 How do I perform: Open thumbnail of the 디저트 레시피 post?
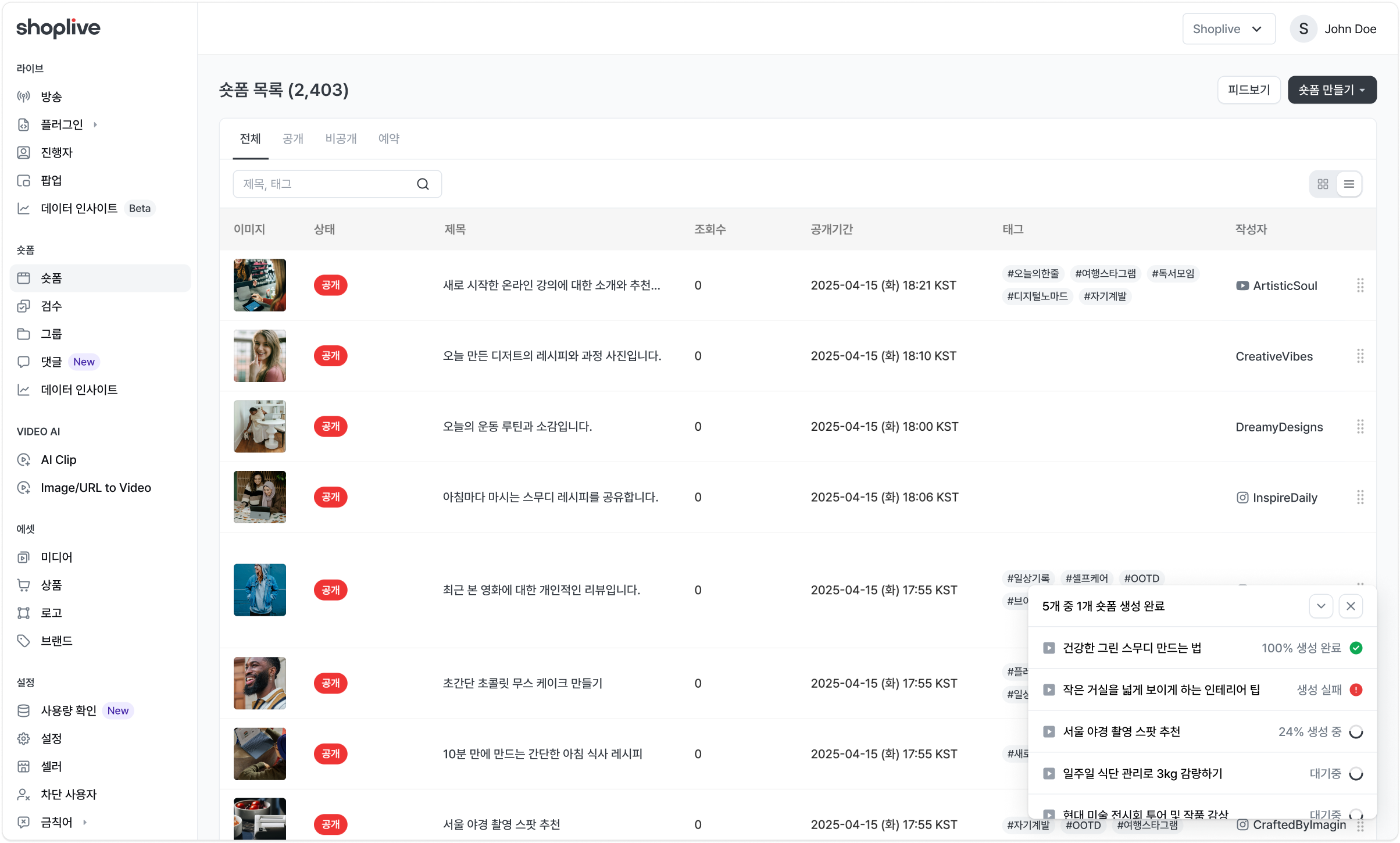260,356
